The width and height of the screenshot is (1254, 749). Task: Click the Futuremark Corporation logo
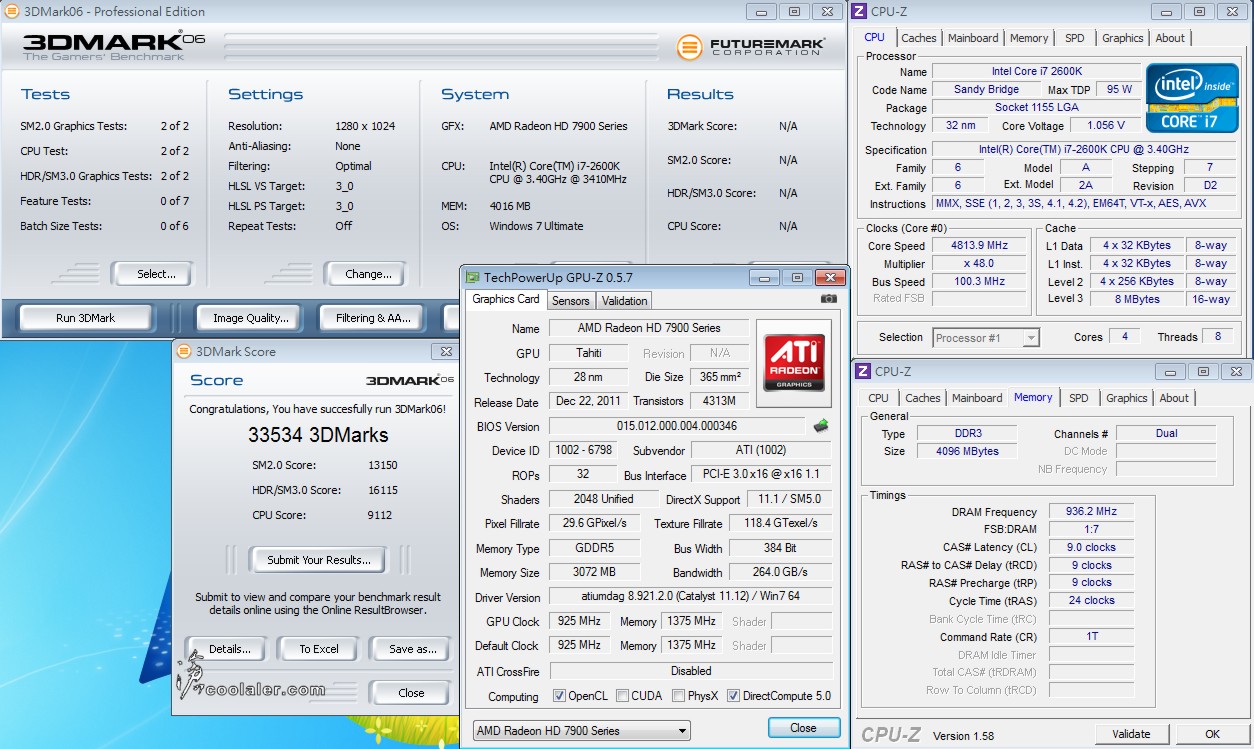pyautogui.click(x=750, y=47)
